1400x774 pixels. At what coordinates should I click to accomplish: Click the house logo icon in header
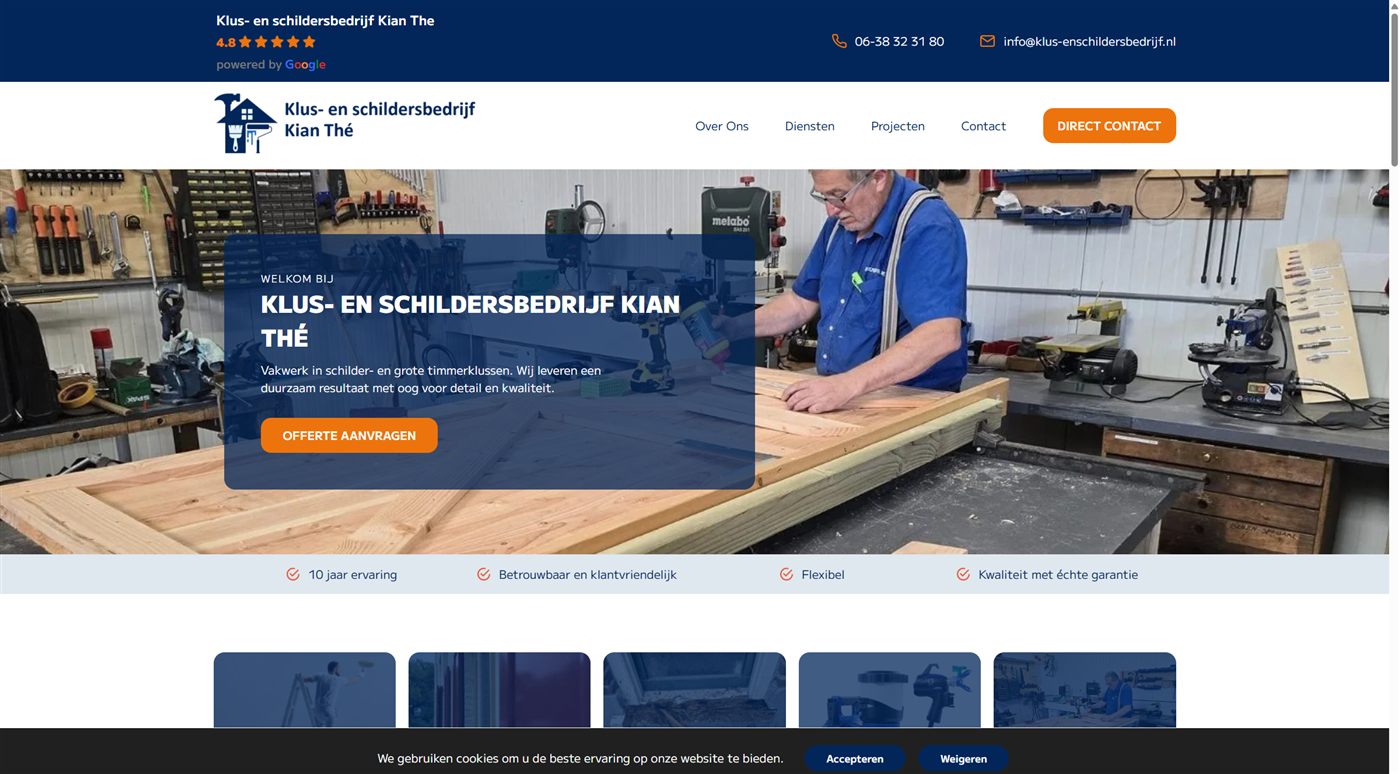[x=245, y=123]
